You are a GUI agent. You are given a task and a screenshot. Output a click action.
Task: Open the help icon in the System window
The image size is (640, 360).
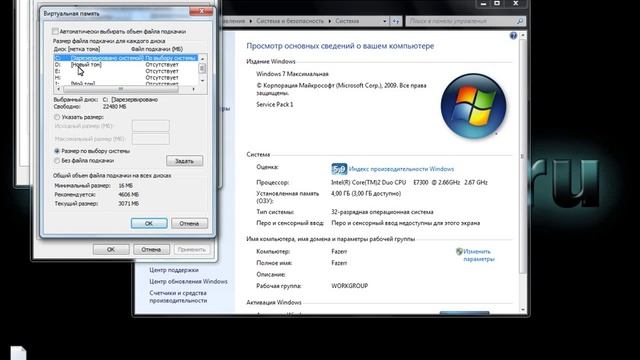(513, 36)
